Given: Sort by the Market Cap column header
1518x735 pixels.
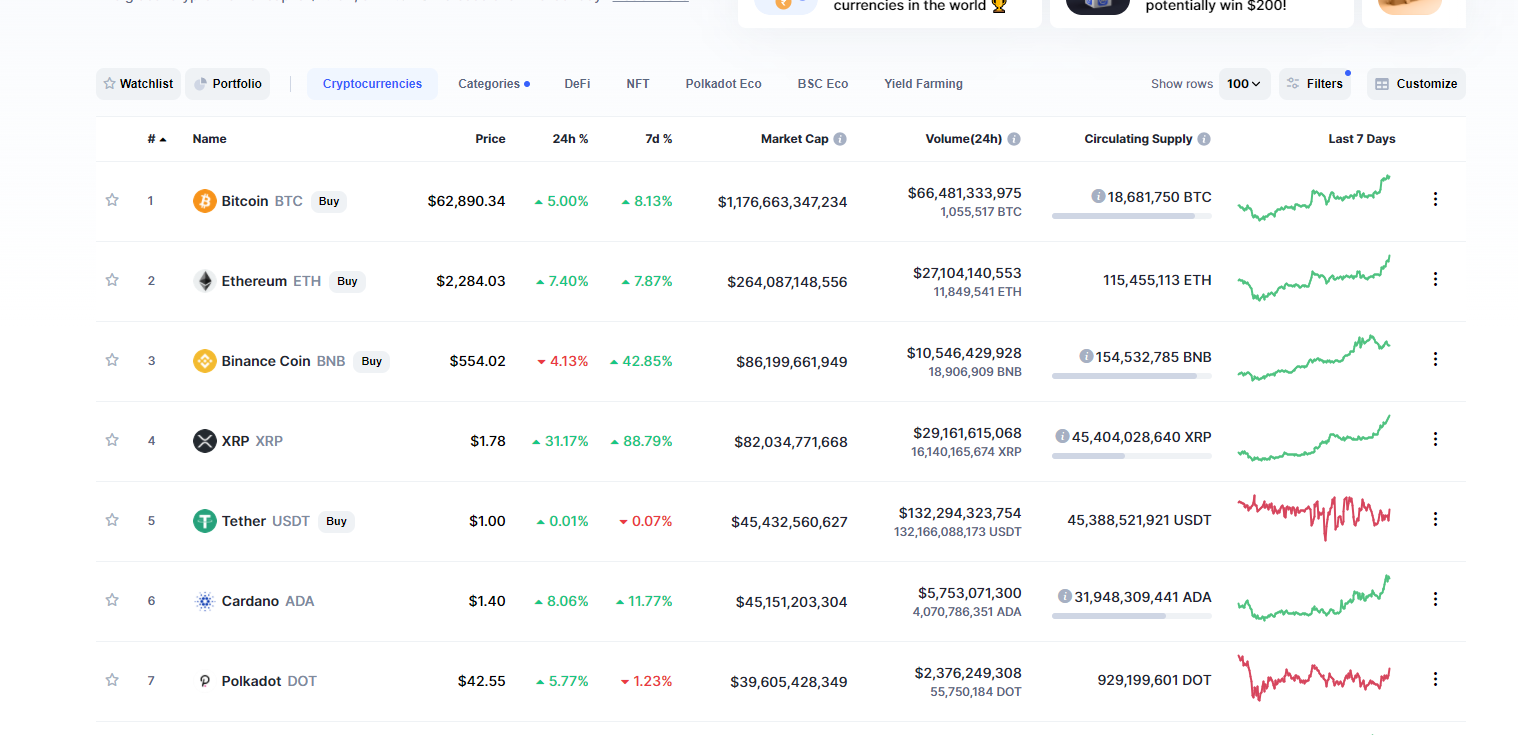Looking at the screenshot, I should [x=794, y=139].
